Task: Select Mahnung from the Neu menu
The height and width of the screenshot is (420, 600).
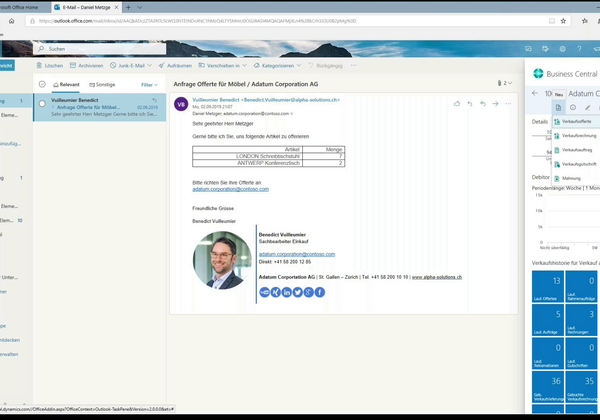Action: [x=576, y=178]
